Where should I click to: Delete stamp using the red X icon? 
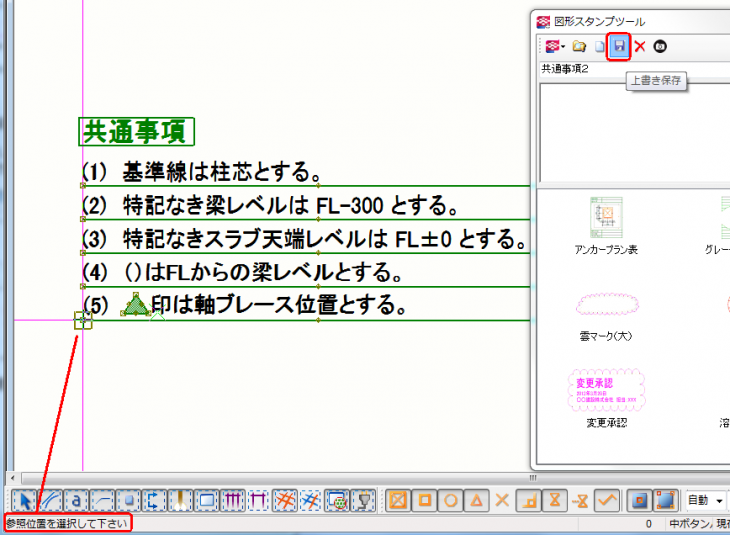(640, 46)
